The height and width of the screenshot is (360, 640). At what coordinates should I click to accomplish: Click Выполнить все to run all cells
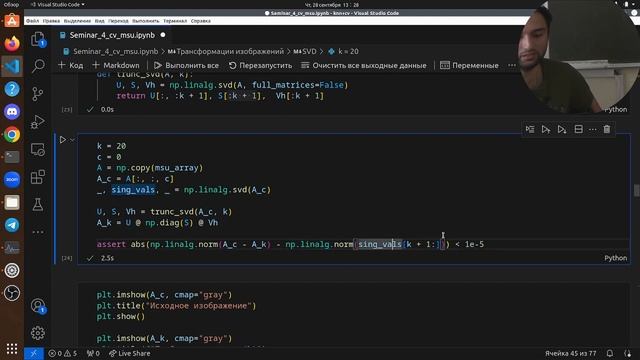[x=187, y=65]
